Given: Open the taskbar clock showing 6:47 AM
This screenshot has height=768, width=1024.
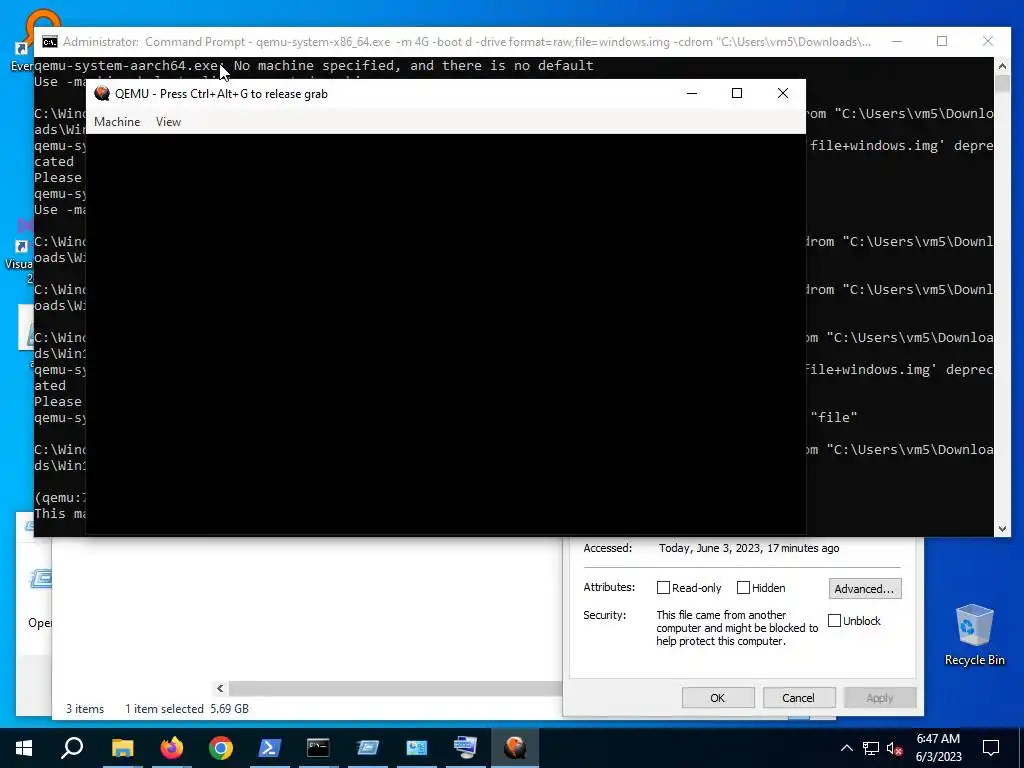Looking at the screenshot, I should (938, 748).
